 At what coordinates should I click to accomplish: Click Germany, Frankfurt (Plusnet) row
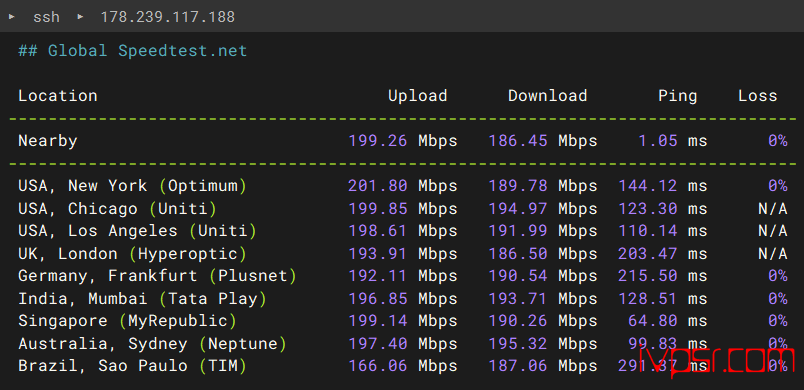click(x=403, y=276)
